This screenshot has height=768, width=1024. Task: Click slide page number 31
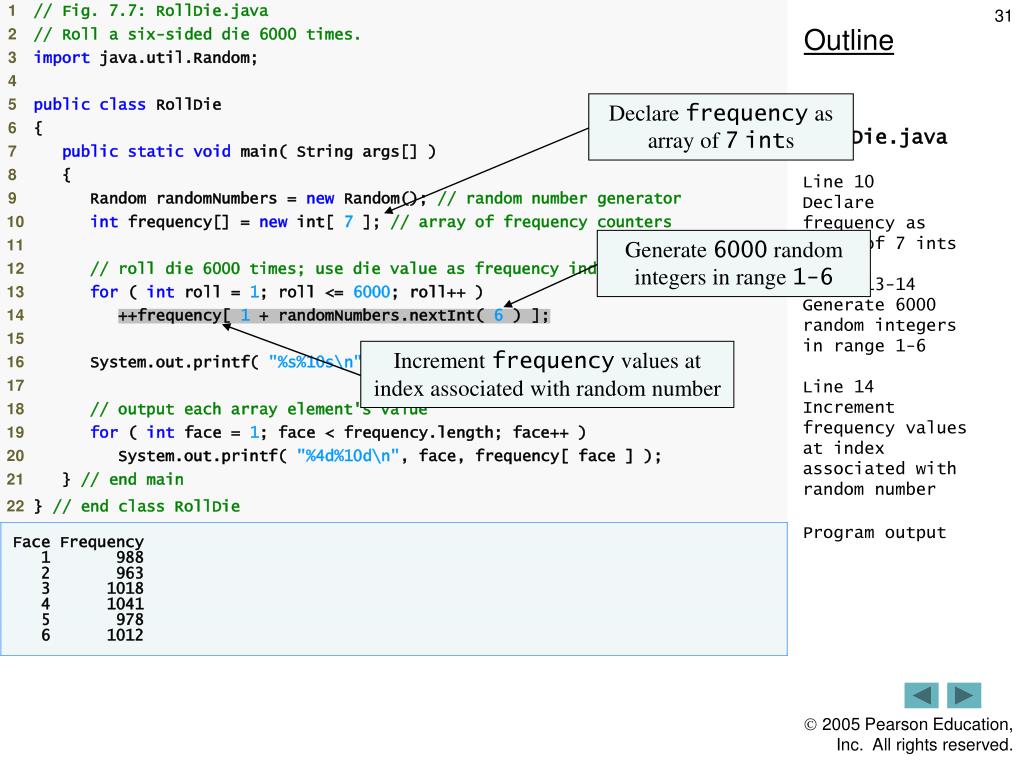click(x=1003, y=16)
